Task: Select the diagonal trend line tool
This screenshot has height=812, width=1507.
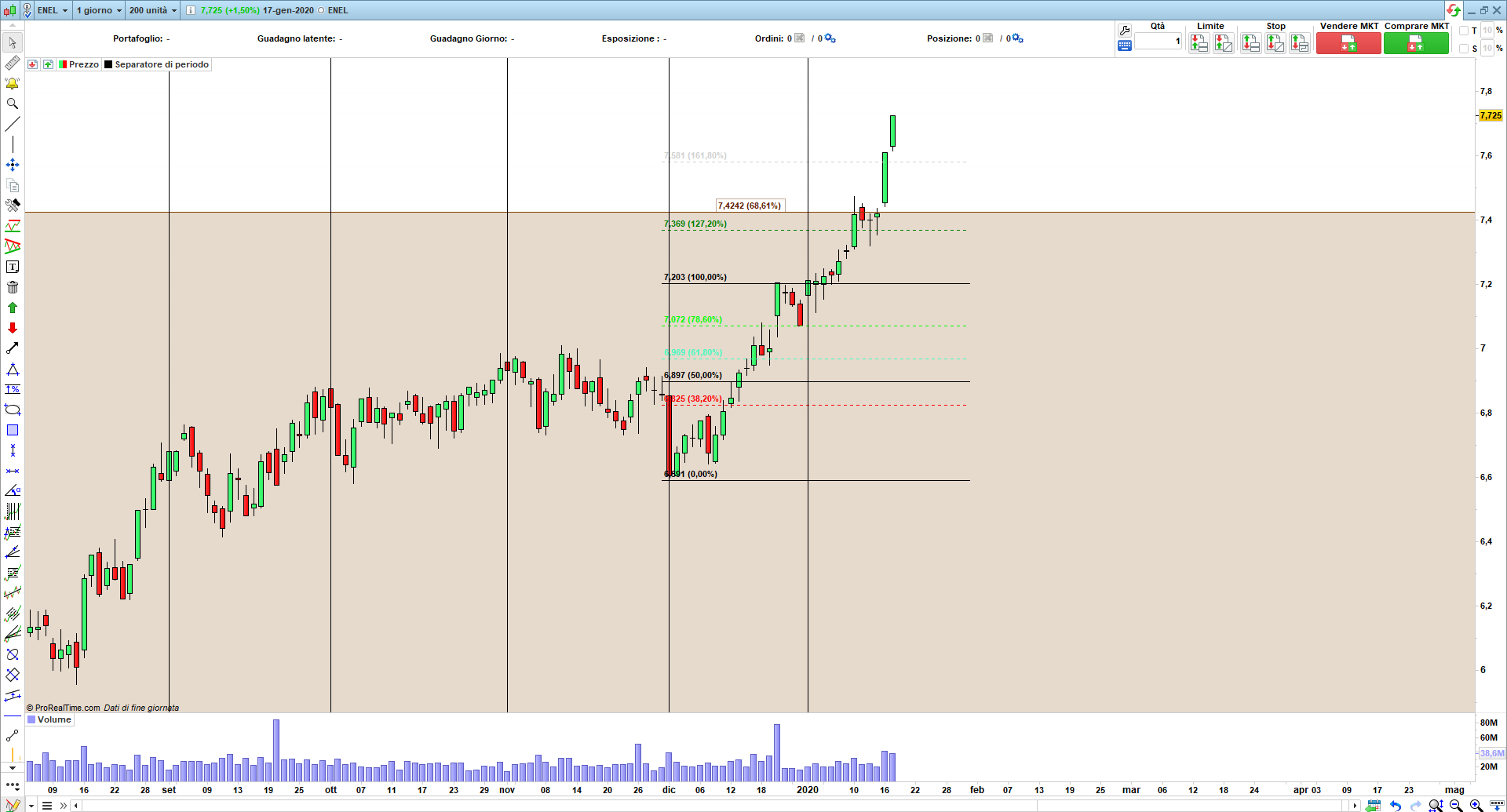Action: (13, 124)
